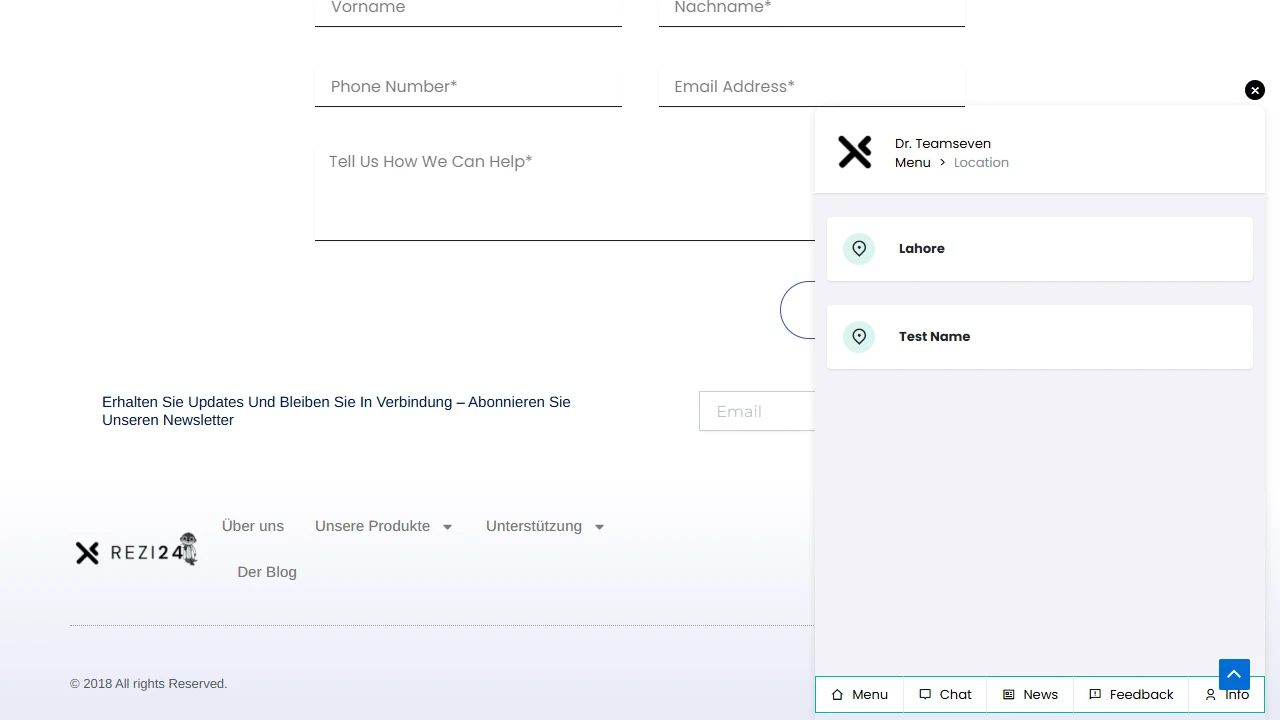This screenshot has width=1280, height=720.
Task: Switch to the Chat tab
Action: pyautogui.click(x=945, y=695)
